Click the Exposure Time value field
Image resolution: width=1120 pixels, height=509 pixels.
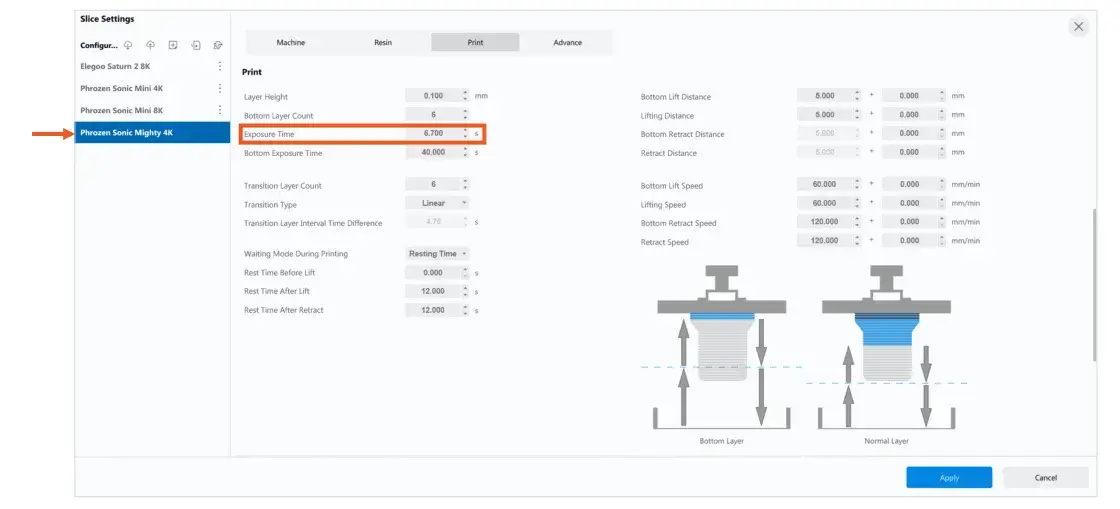point(432,134)
